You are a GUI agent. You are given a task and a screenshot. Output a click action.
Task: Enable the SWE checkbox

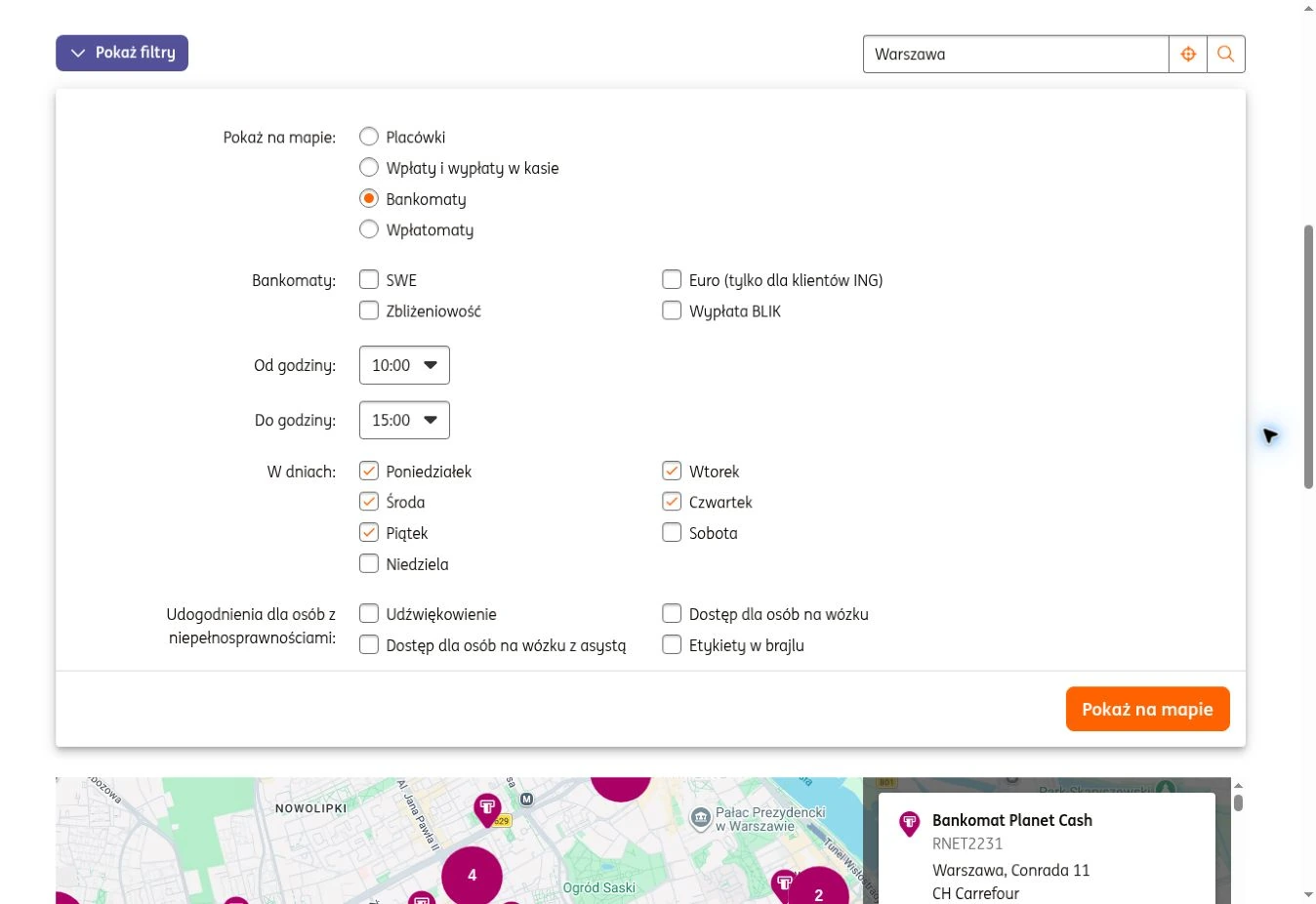(x=369, y=280)
